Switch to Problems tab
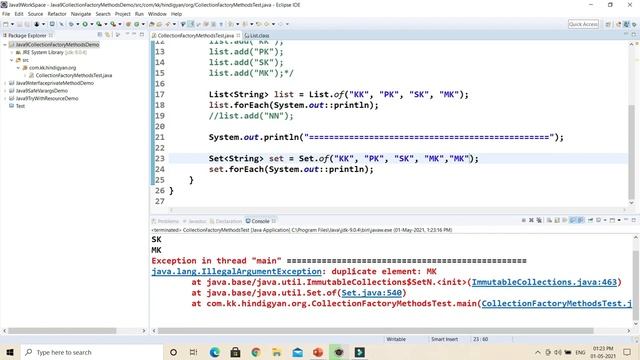This screenshot has height=360, width=640. (x=165, y=221)
